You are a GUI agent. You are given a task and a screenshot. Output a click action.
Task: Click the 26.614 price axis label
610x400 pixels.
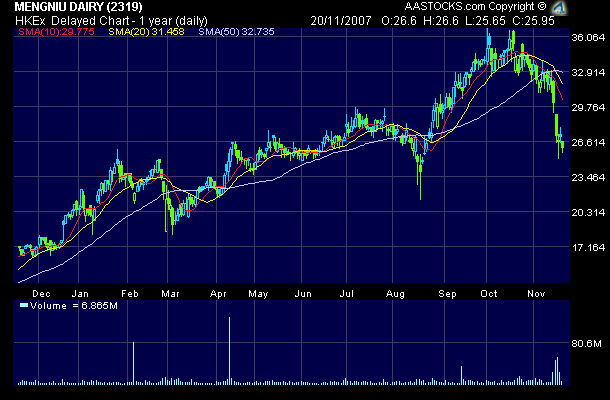coord(587,143)
